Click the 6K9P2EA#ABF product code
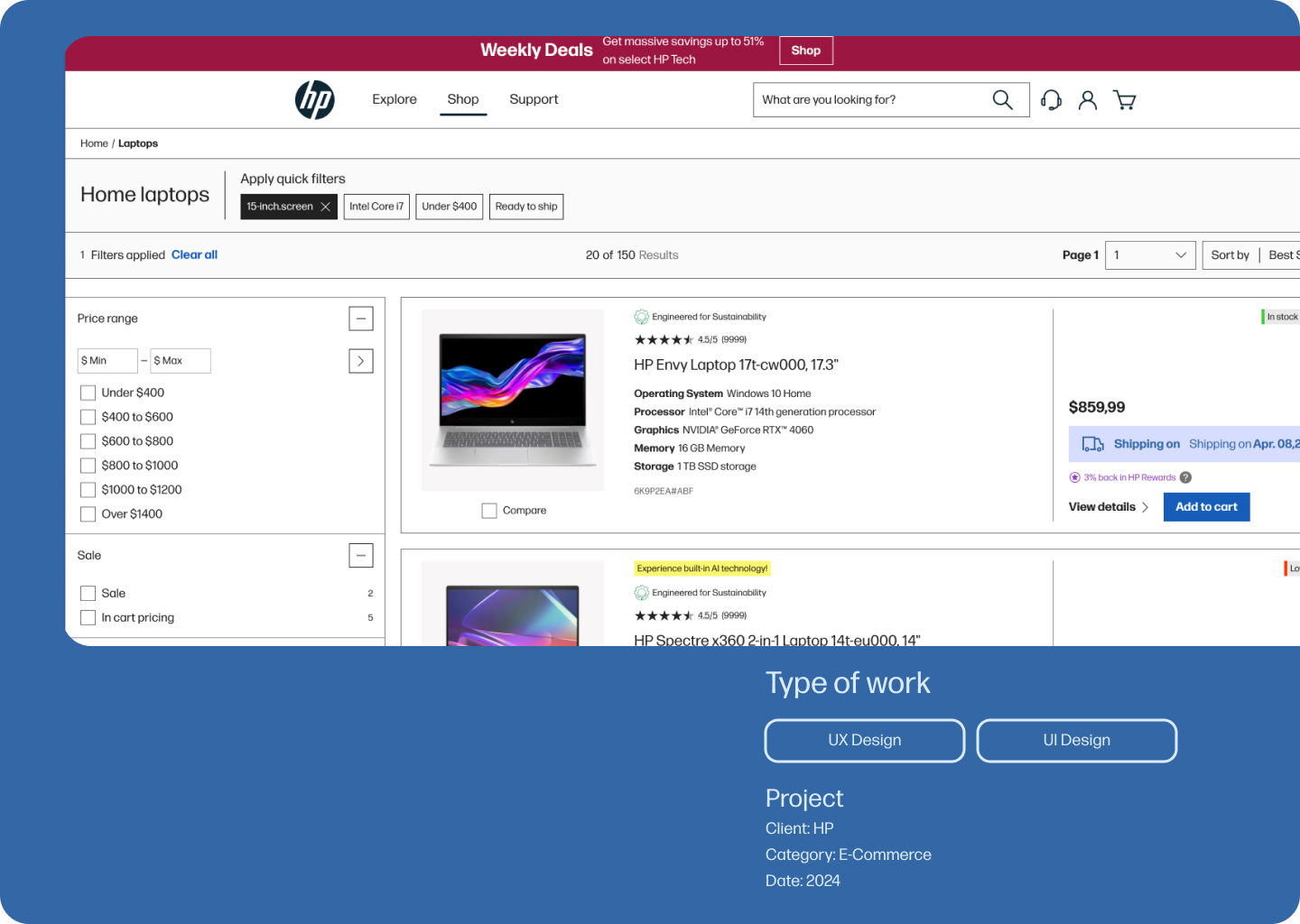The height and width of the screenshot is (924, 1300). [664, 492]
